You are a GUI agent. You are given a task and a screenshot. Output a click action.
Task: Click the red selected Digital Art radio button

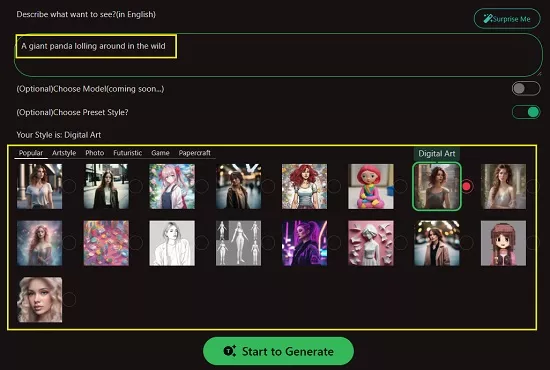pyautogui.click(x=467, y=187)
